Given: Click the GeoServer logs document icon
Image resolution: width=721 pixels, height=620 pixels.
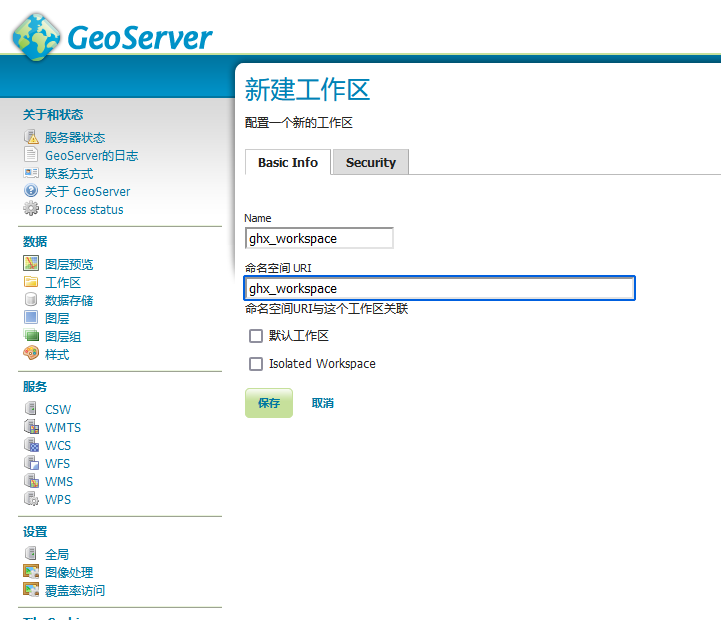Looking at the screenshot, I should pyautogui.click(x=31, y=155).
